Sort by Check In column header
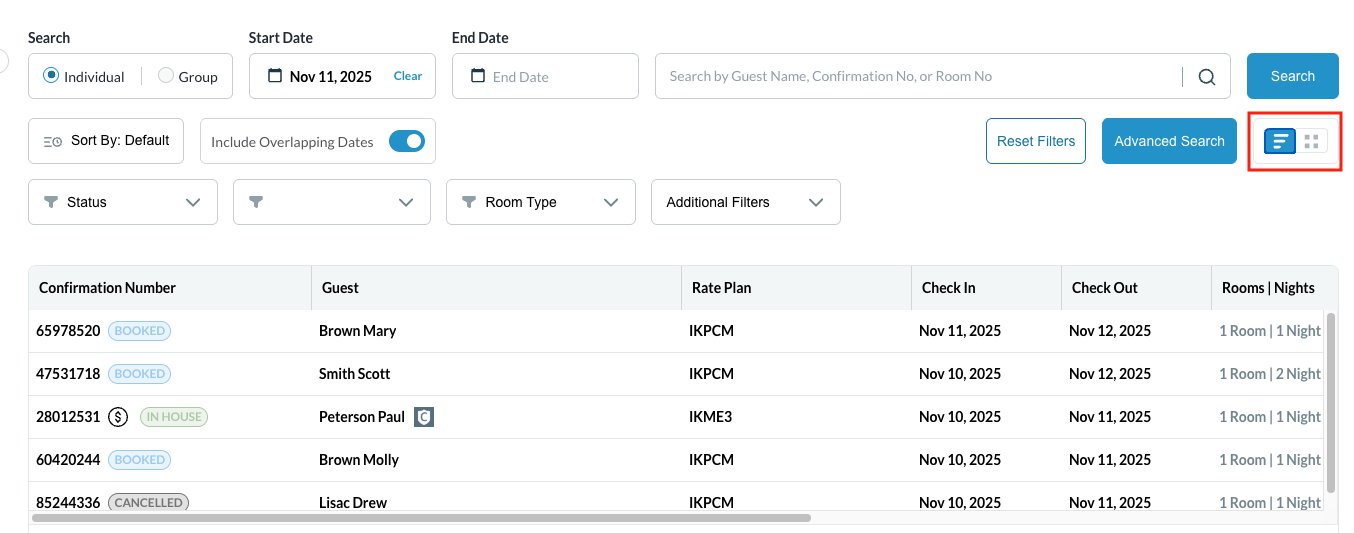Image resolution: width=1354 pixels, height=533 pixels. [x=948, y=288]
